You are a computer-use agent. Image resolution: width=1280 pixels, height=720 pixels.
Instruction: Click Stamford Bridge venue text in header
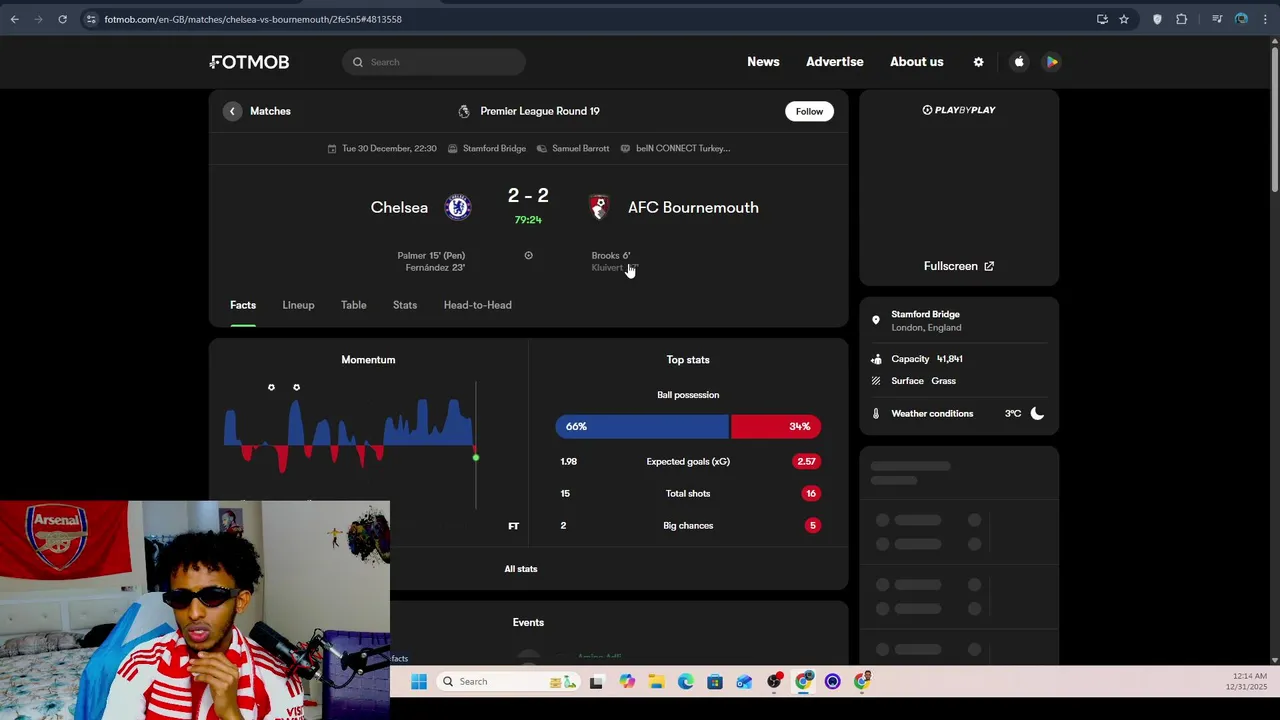(x=494, y=148)
